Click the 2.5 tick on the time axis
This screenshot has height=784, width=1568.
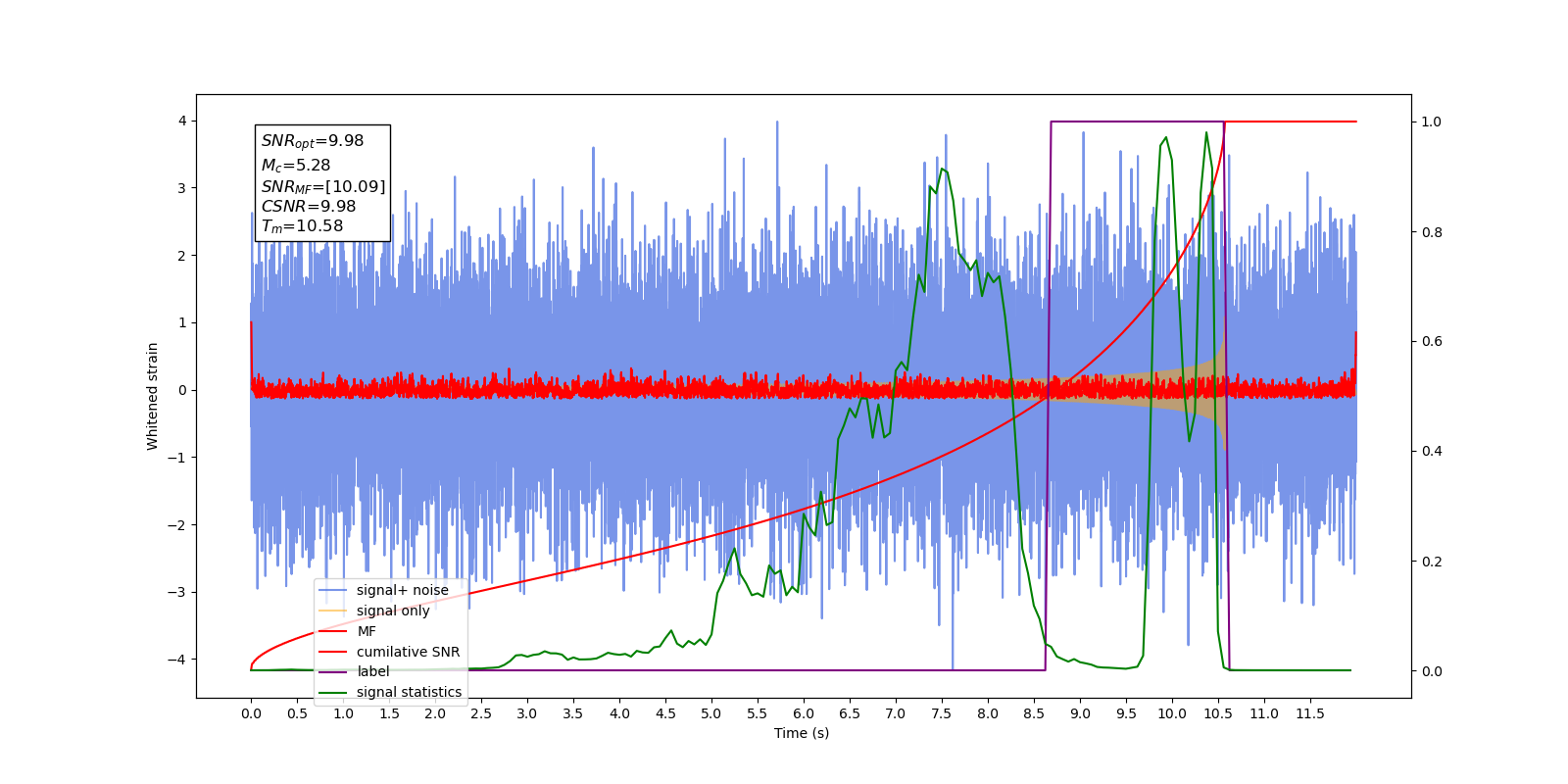481,713
